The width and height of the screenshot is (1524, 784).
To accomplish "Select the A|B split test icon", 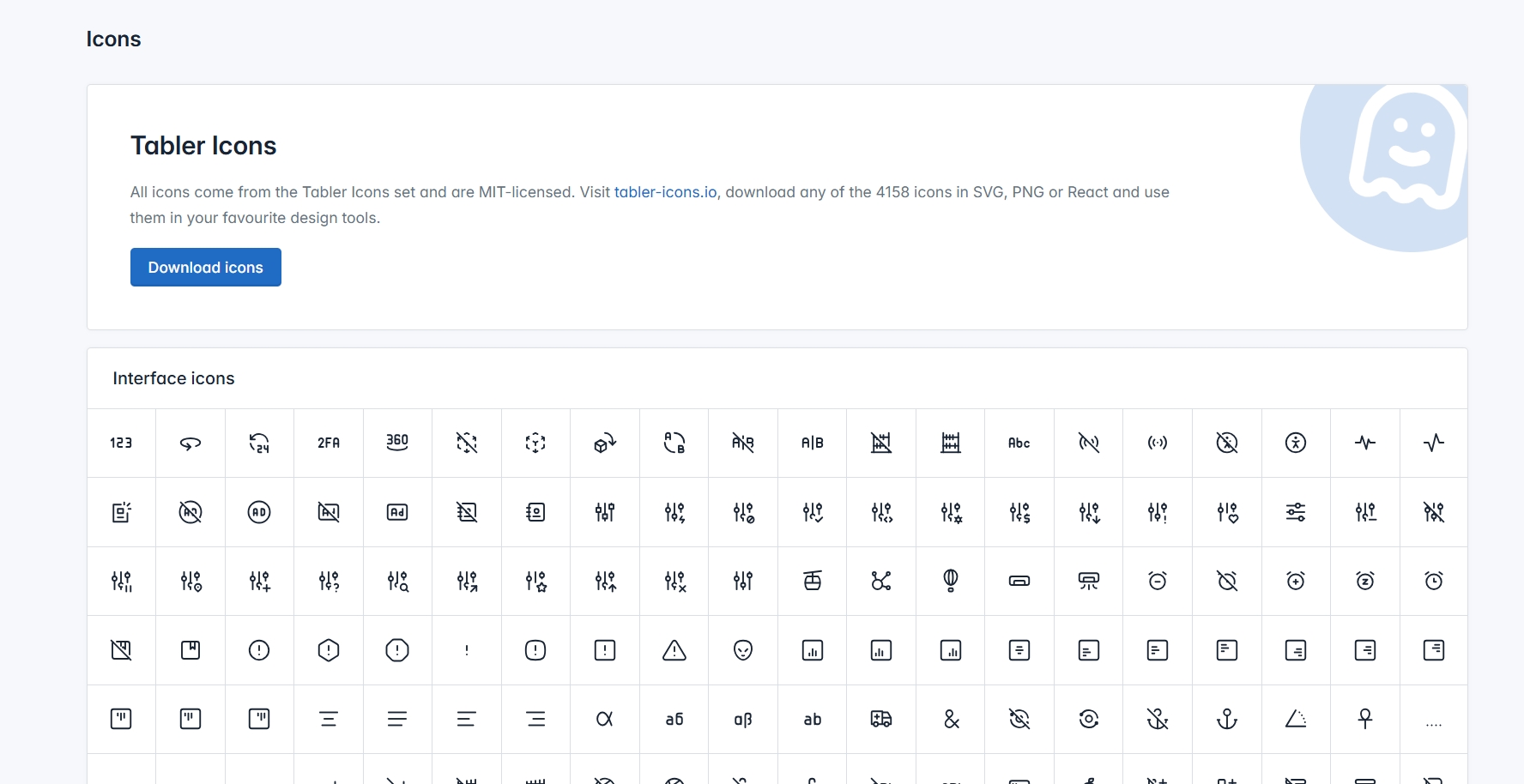I will (x=812, y=443).
